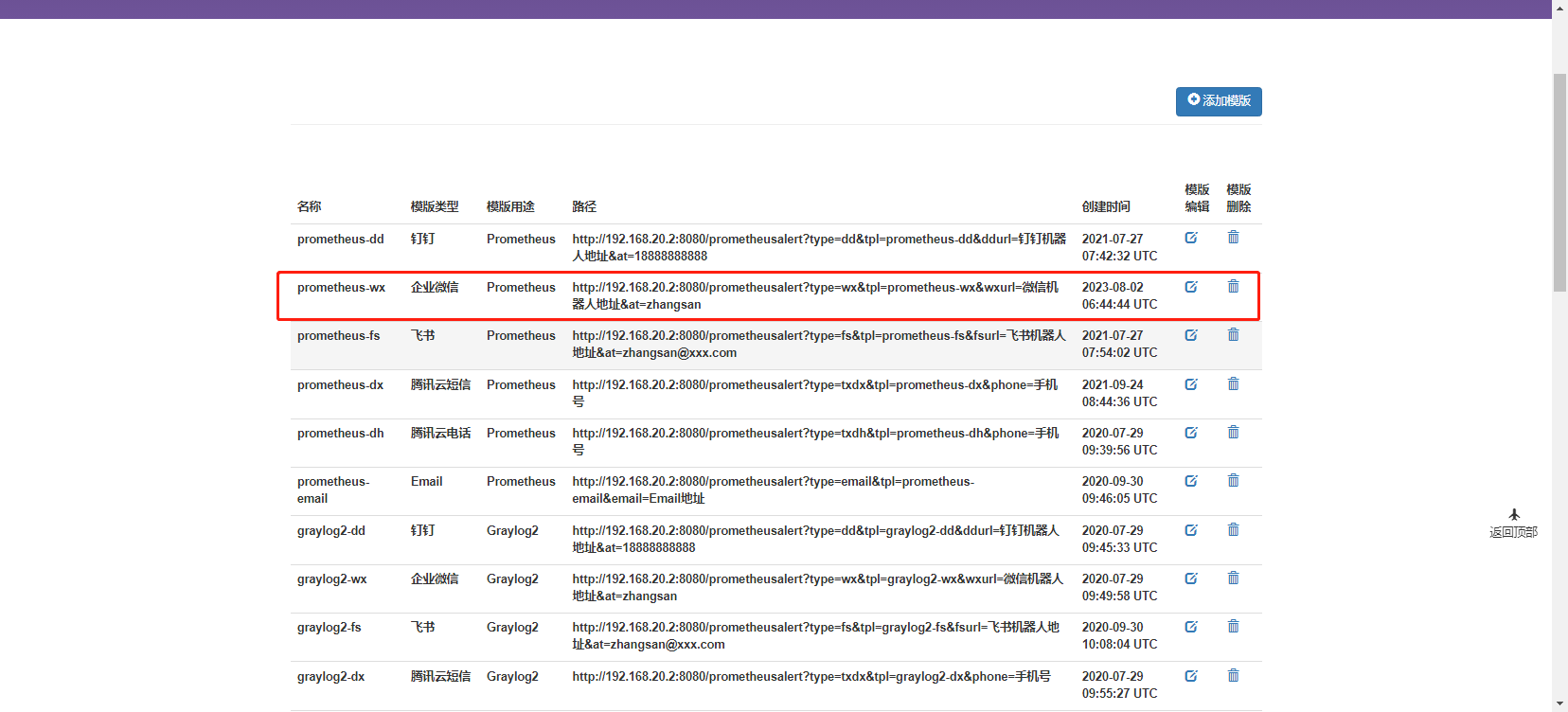Screen dimensions: 1568x712
Task: Edit the graylog2-fs template
Action: pyautogui.click(x=1191, y=626)
